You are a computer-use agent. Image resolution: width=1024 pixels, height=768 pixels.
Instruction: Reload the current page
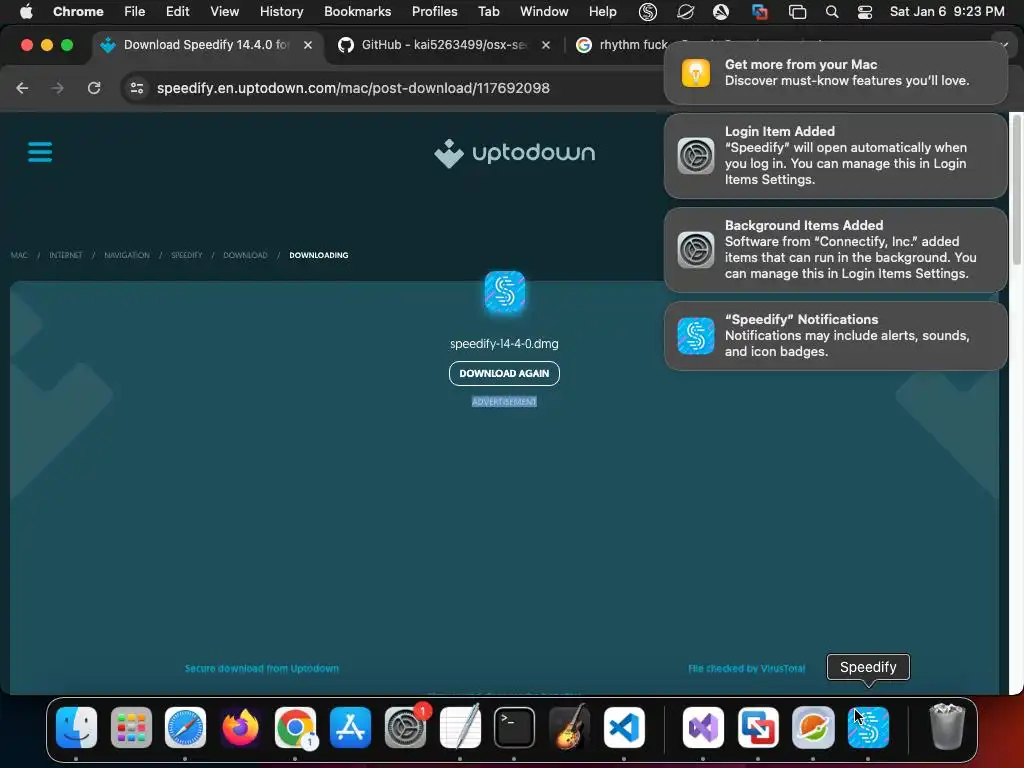94,88
